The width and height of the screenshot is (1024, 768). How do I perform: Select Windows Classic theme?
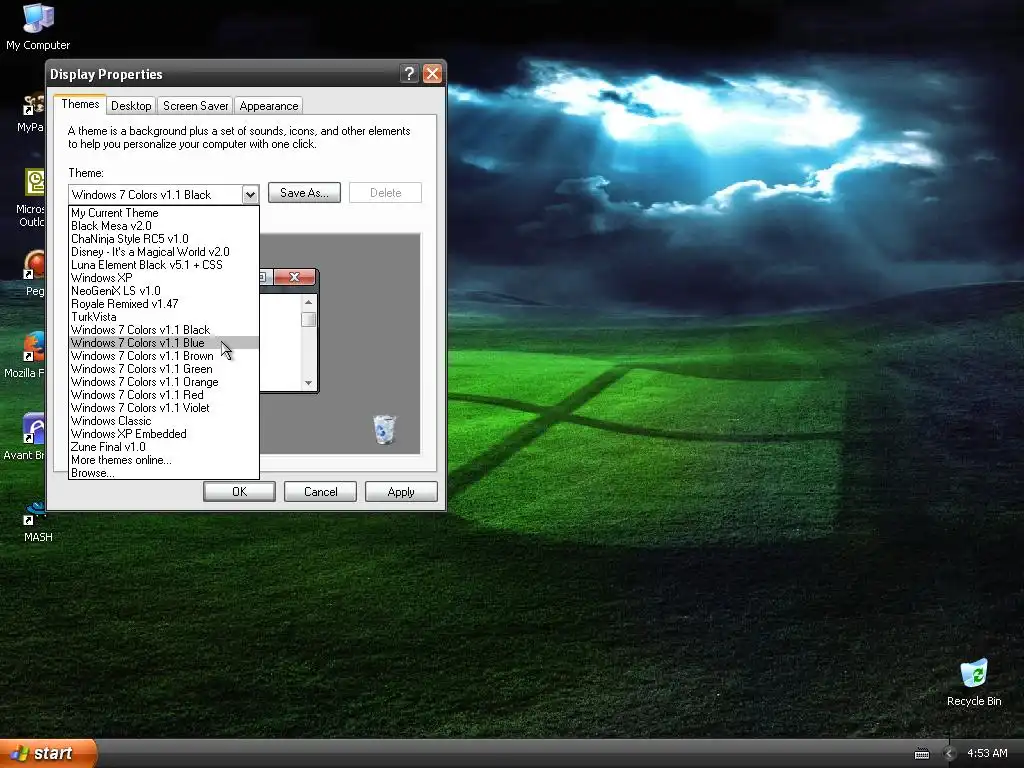[x=164, y=421]
